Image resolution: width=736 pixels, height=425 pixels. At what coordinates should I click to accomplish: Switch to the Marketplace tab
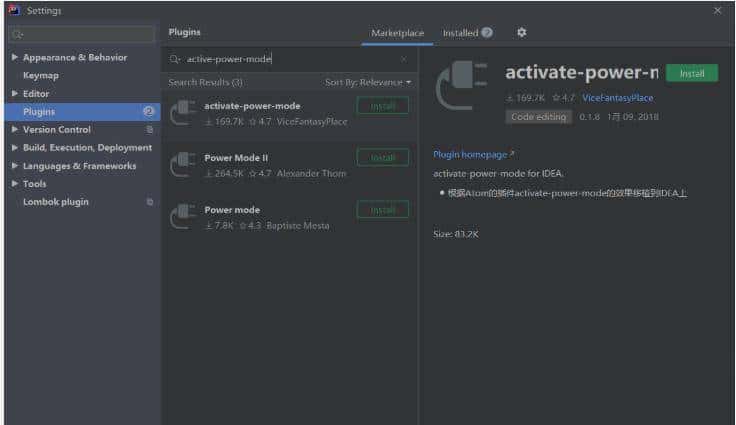tap(397, 33)
